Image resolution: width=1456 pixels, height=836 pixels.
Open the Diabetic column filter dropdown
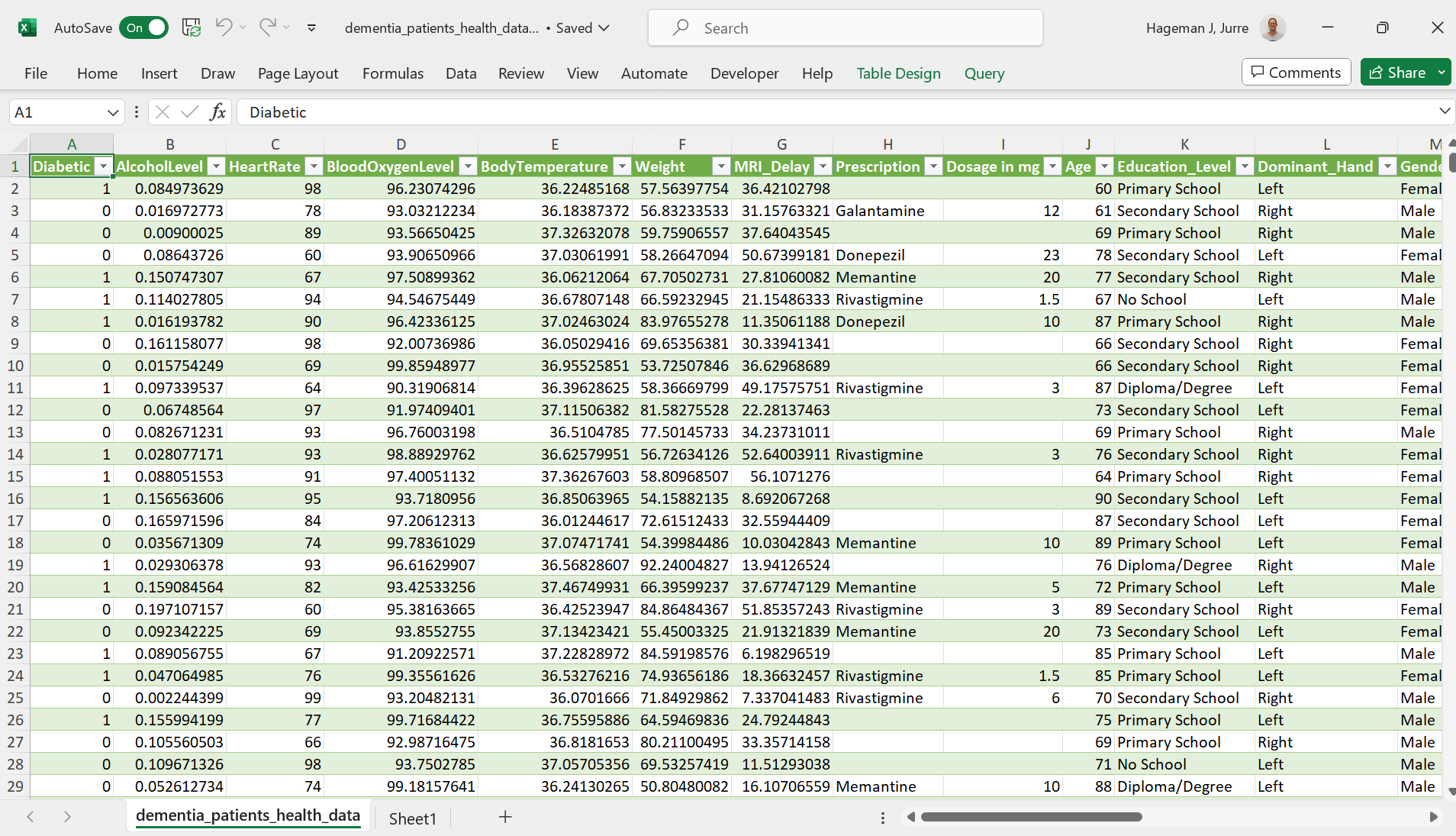pos(102,166)
